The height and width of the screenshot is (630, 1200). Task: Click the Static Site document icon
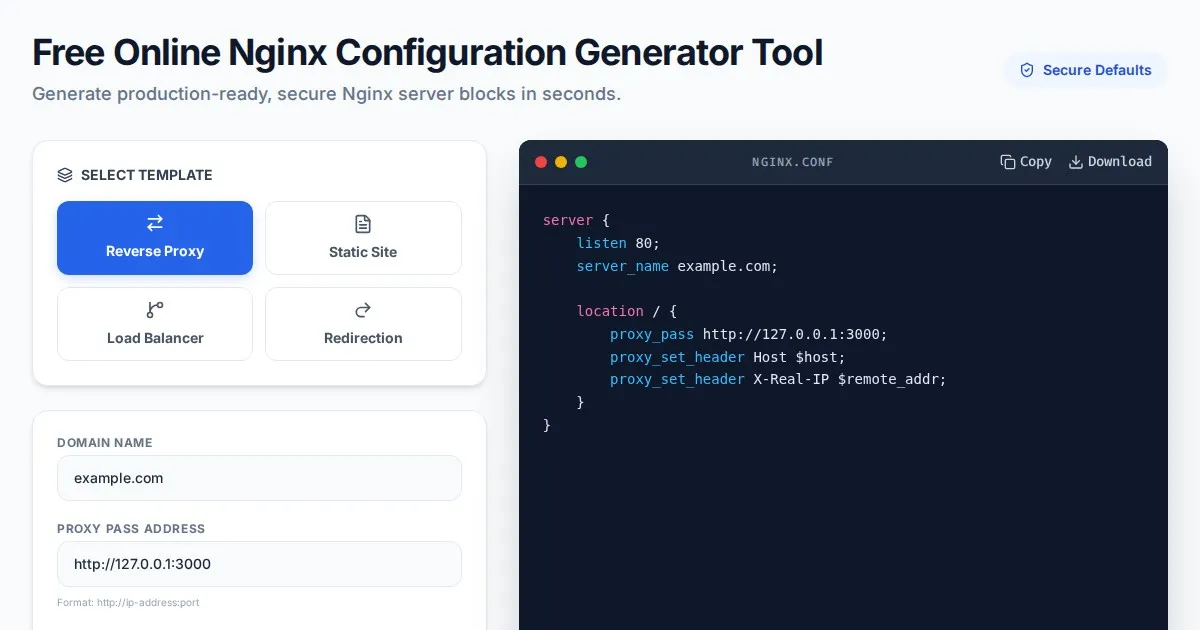(363, 224)
